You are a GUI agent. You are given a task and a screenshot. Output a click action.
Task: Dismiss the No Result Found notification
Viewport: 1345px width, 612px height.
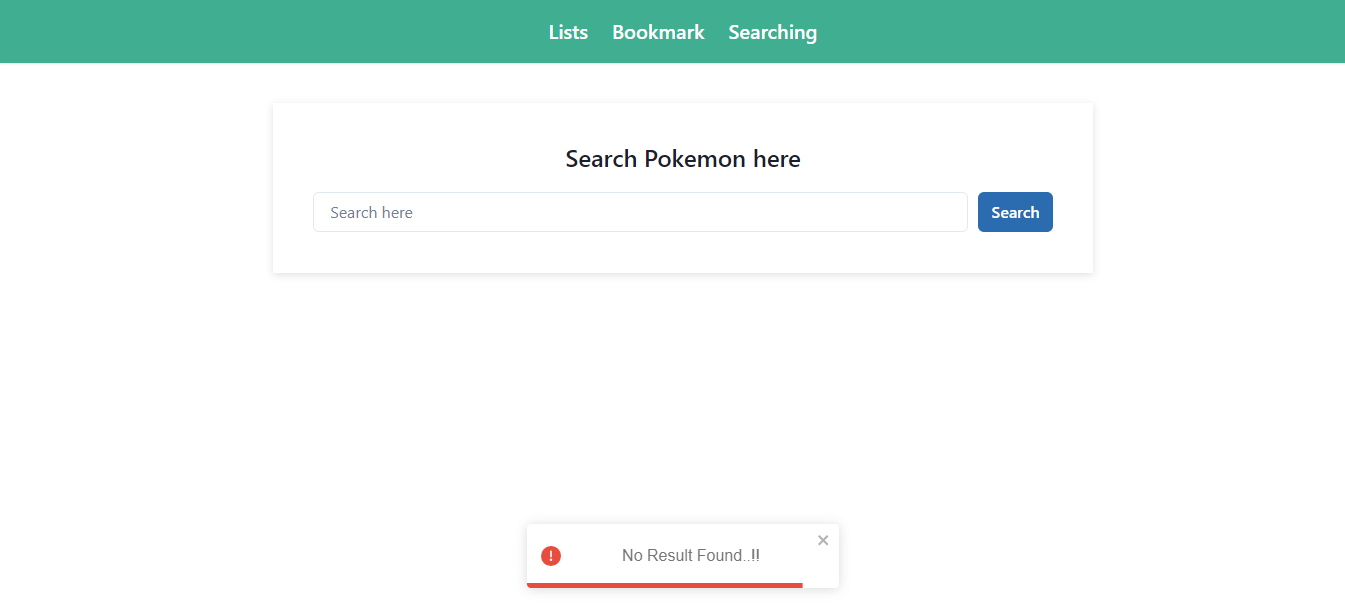click(823, 540)
